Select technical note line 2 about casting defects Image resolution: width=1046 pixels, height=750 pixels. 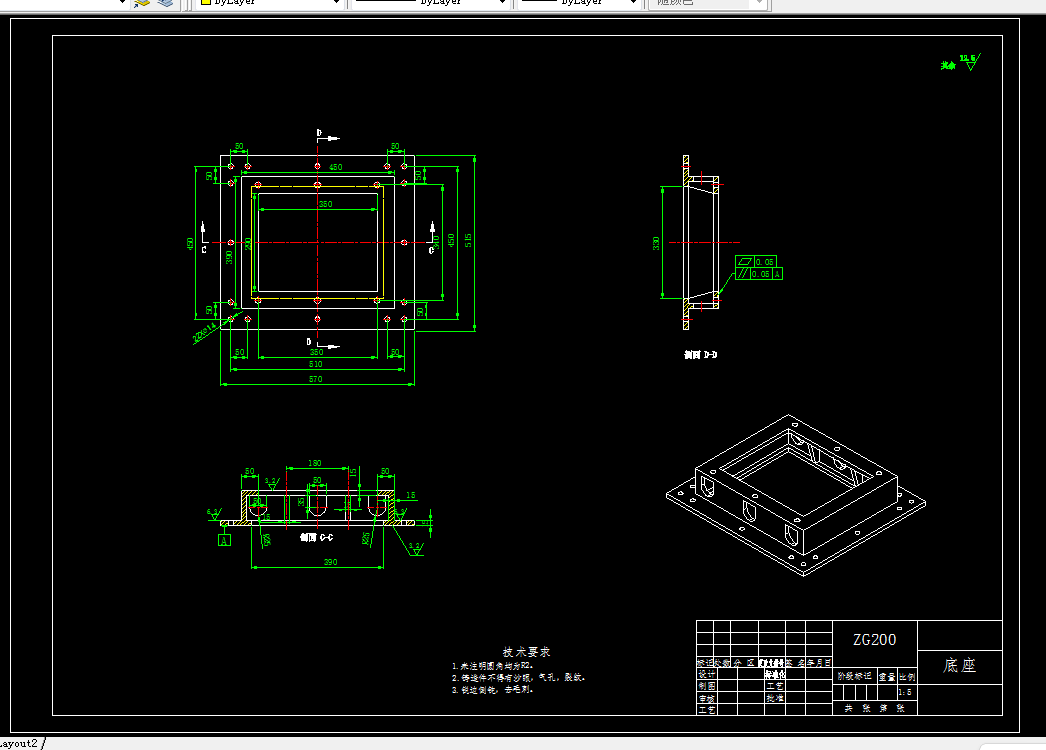(x=518, y=677)
